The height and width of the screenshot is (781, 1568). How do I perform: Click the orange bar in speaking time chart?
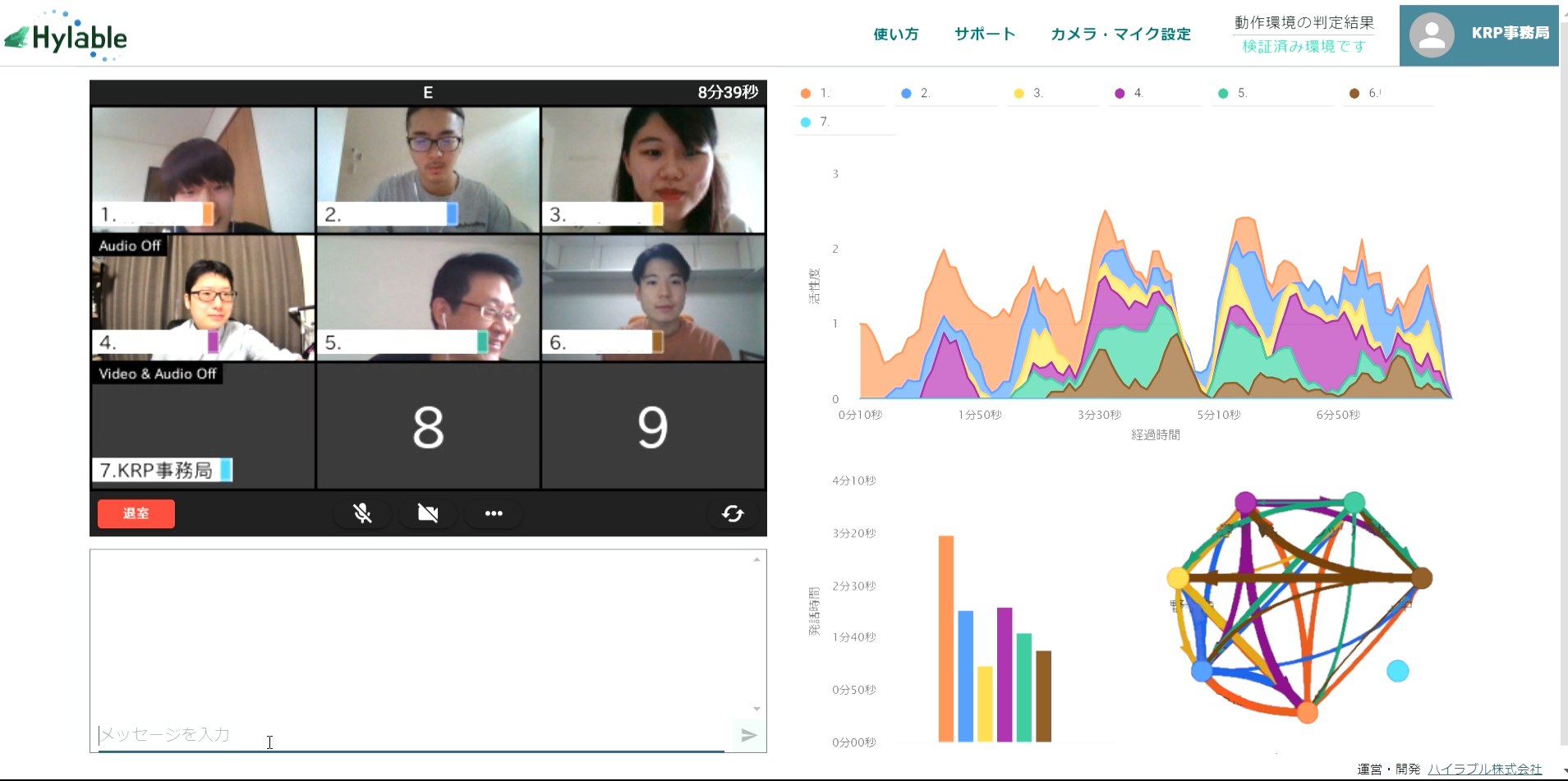[x=946, y=638]
